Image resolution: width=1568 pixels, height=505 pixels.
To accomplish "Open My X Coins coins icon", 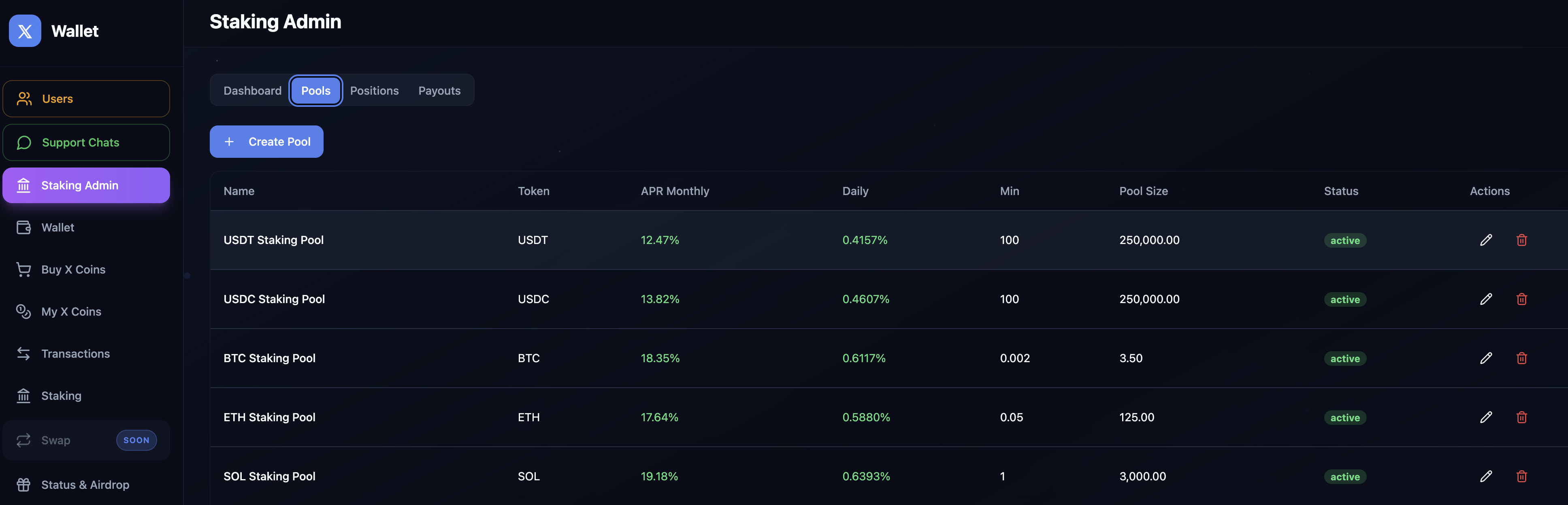I will click(x=24, y=311).
